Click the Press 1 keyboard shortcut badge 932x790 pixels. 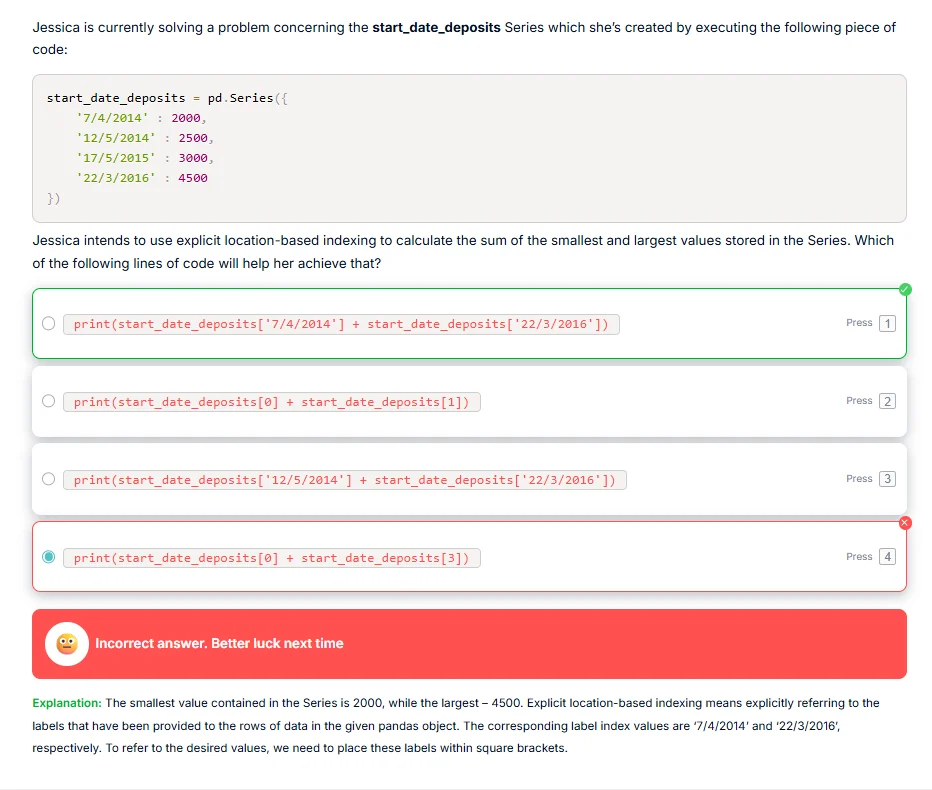point(887,323)
